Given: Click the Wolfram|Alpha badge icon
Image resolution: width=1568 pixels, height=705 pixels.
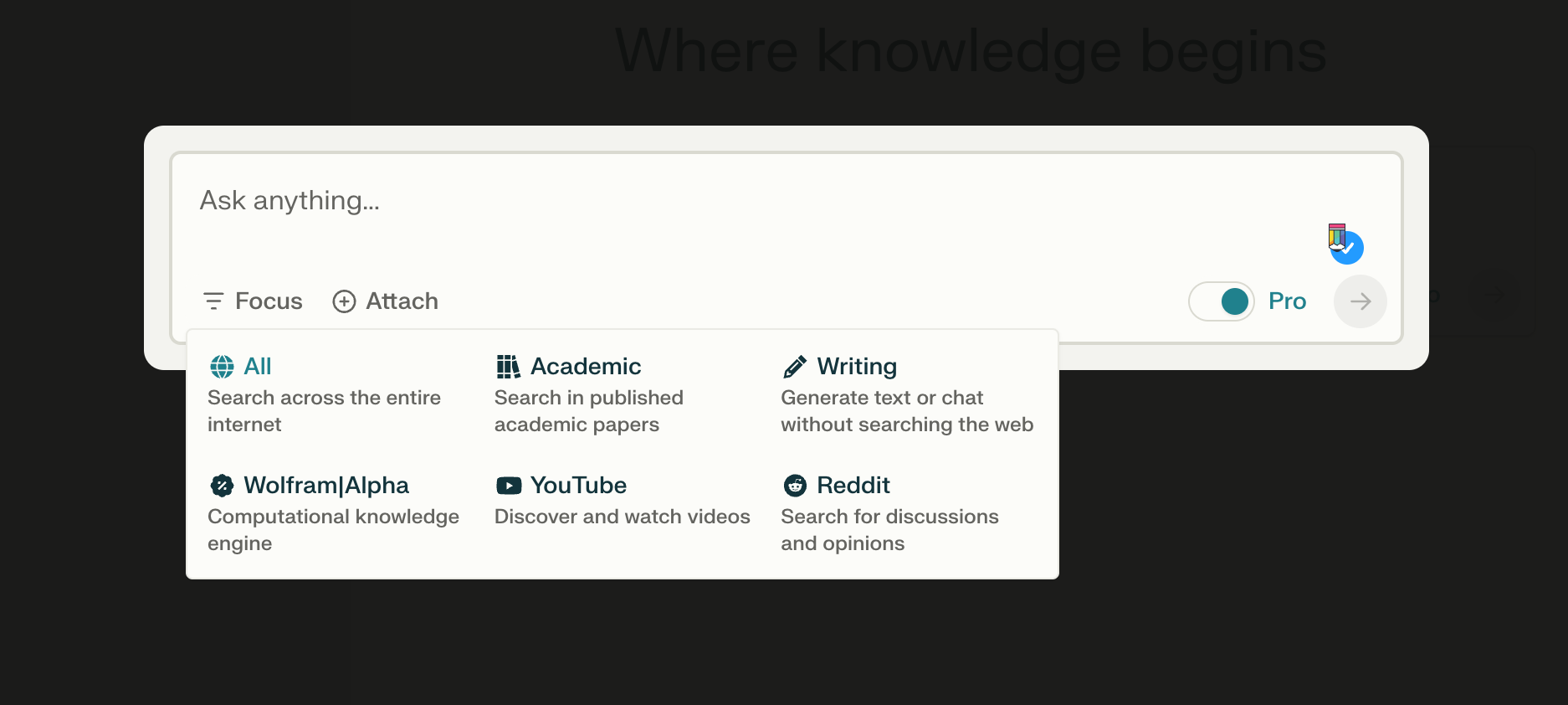Looking at the screenshot, I should (x=222, y=486).
